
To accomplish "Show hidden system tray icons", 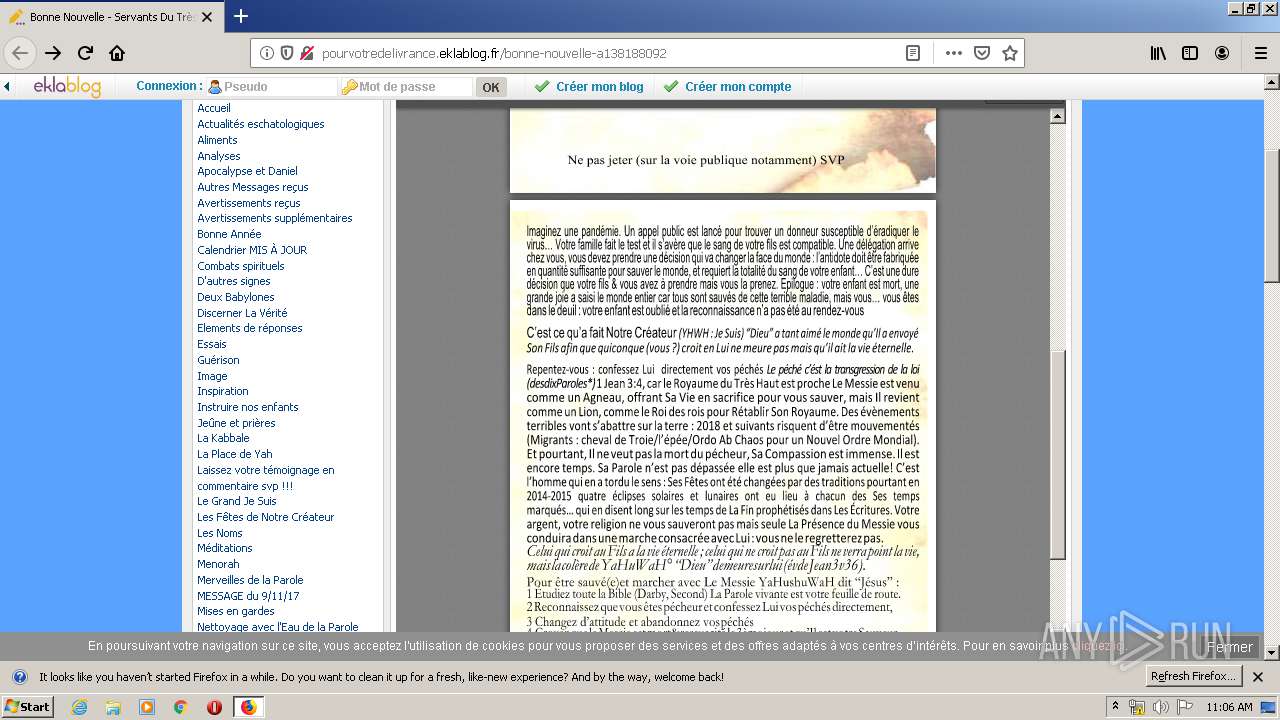I will pos(1116,707).
